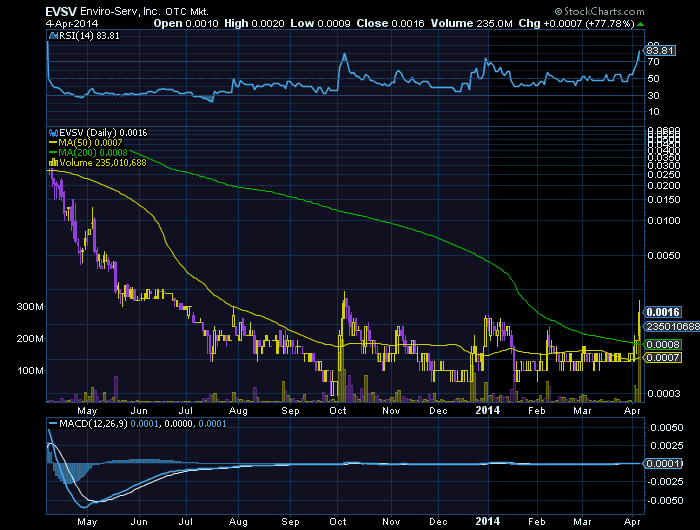Click the Aug label under the price chart
The height and width of the screenshot is (530, 700).
click(238, 411)
